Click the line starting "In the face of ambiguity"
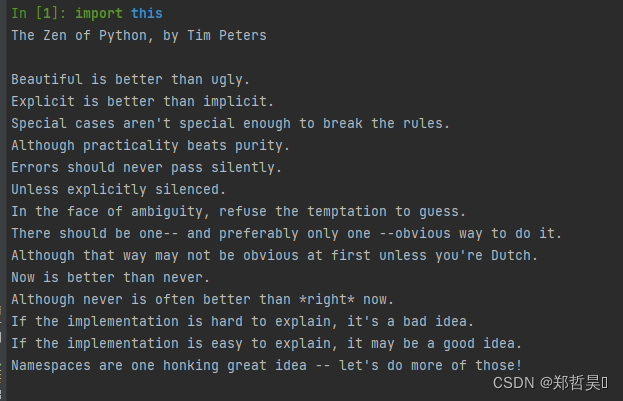Image resolution: width=623 pixels, height=401 pixels. pyautogui.click(x=238, y=211)
